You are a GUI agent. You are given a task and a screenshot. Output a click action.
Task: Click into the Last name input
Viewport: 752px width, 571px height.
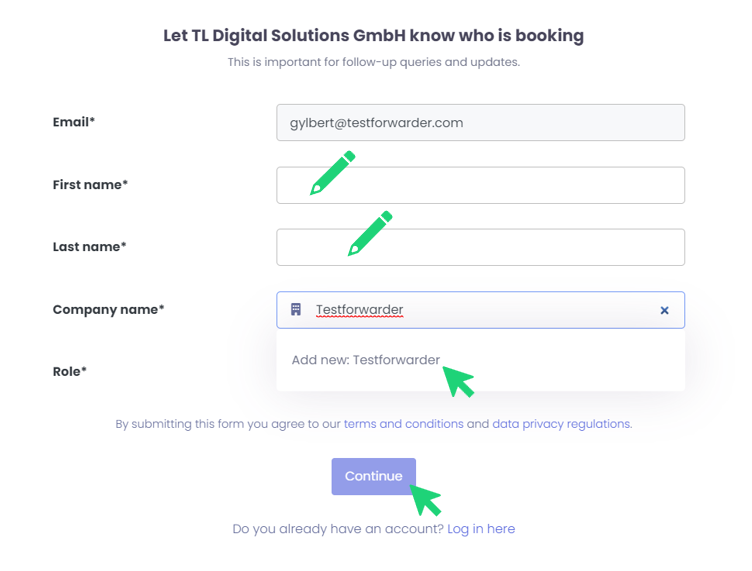(x=520, y=248)
